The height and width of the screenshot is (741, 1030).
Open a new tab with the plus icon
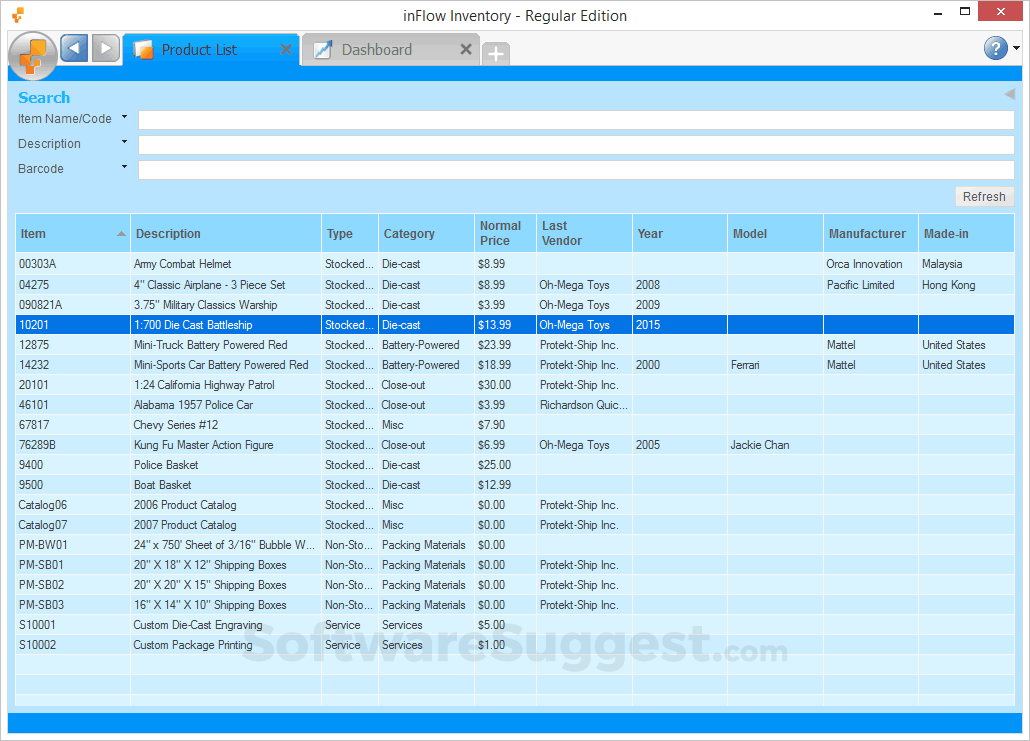coord(495,53)
